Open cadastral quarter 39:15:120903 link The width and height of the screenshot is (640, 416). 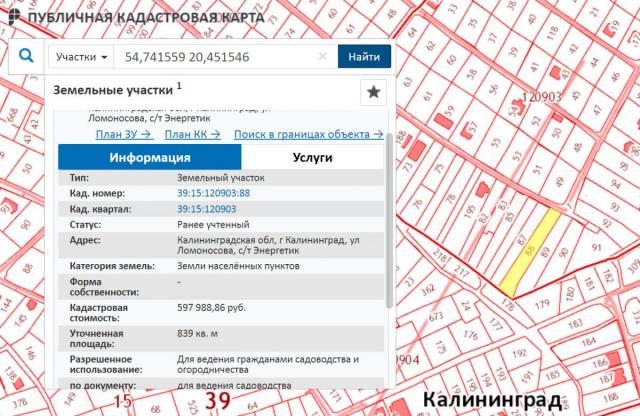206,209
